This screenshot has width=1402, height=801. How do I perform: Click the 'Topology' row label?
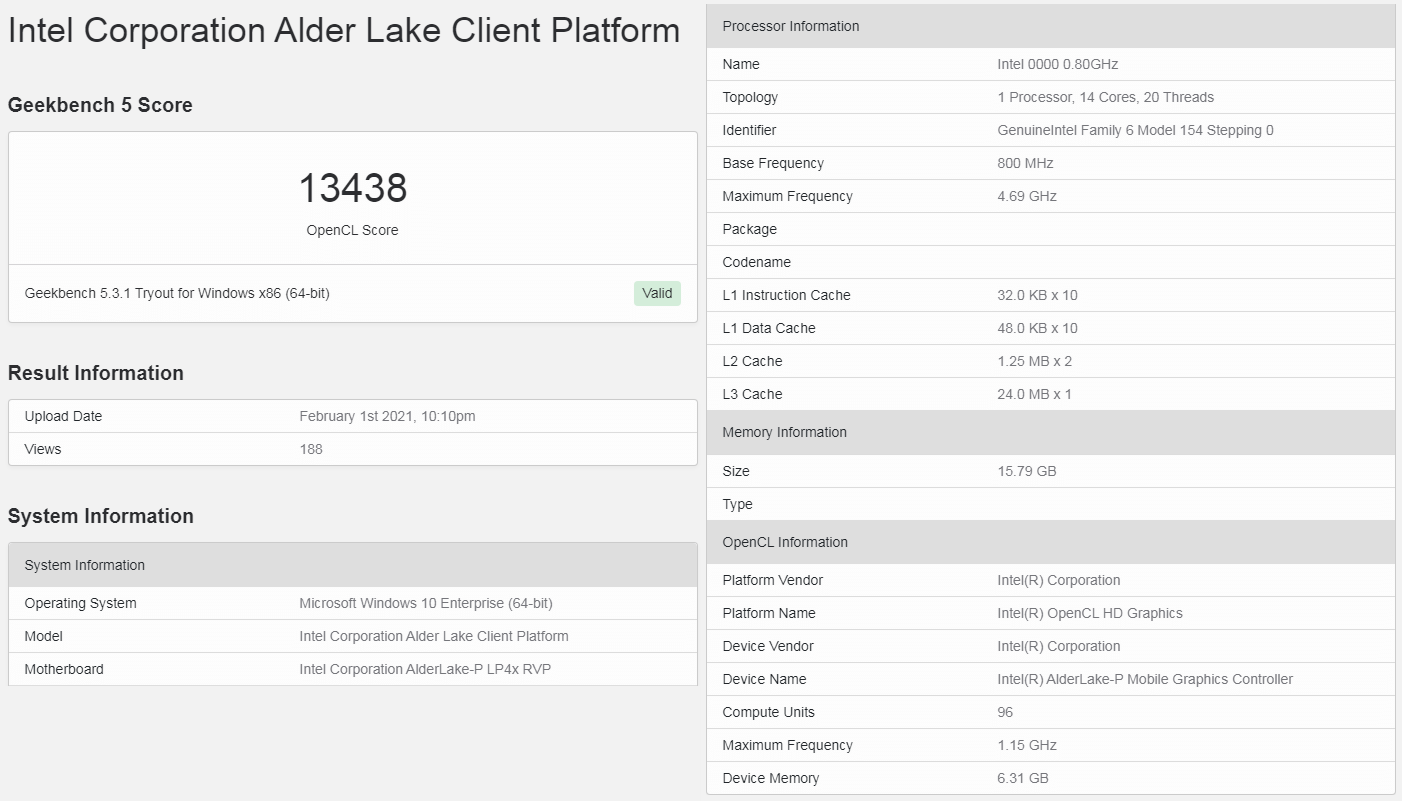pos(750,97)
